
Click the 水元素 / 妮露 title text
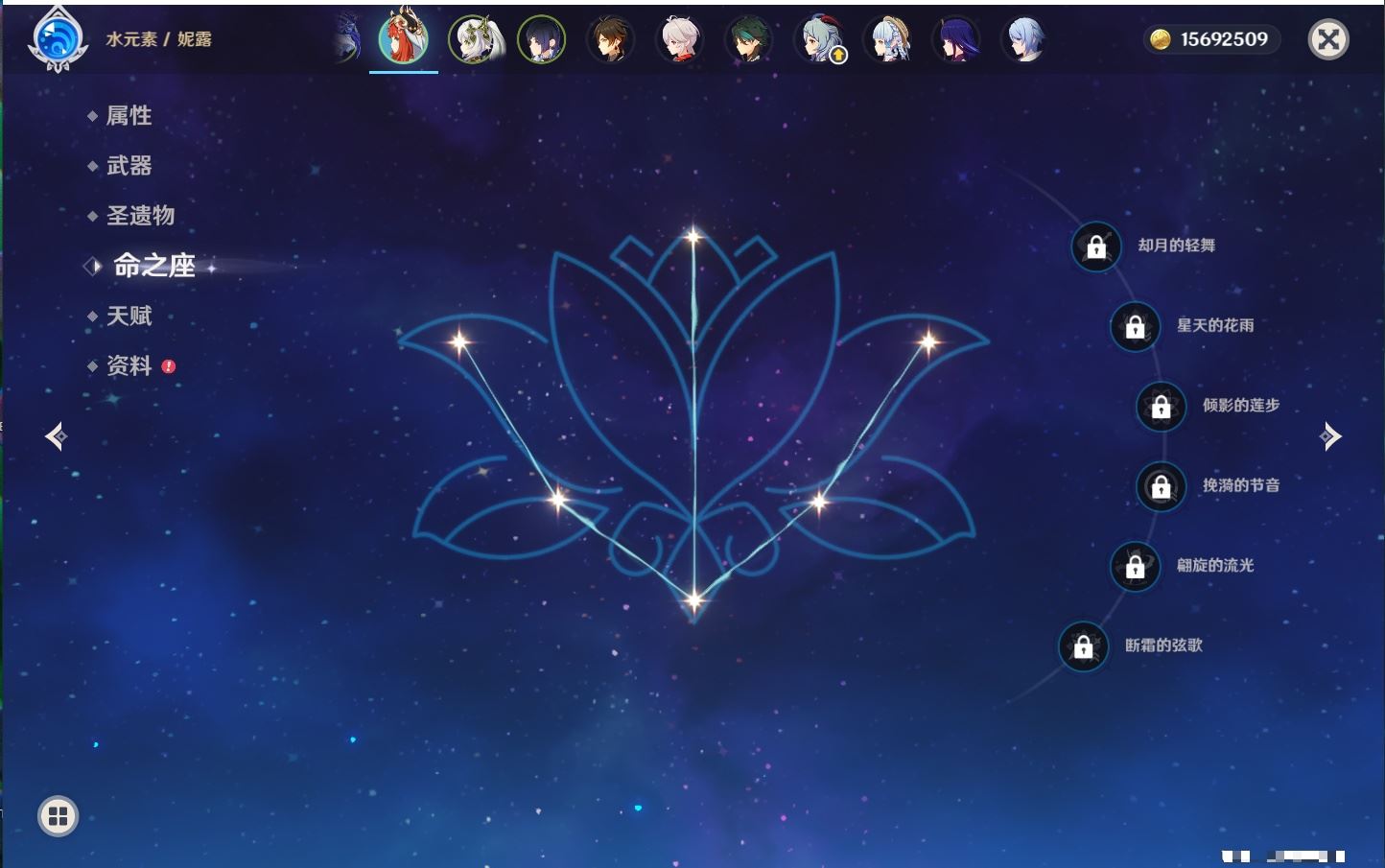pyautogui.click(x=158, y=39)
